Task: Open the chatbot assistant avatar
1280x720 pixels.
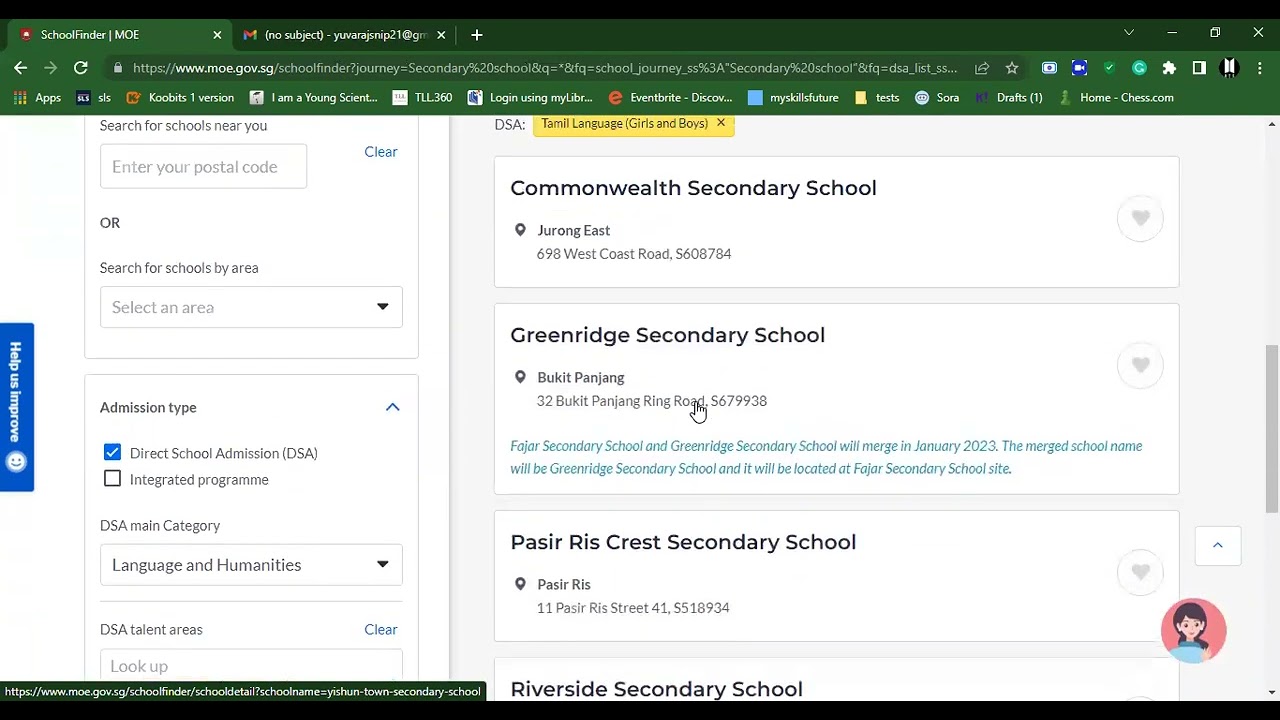Action: point(1193,631)
